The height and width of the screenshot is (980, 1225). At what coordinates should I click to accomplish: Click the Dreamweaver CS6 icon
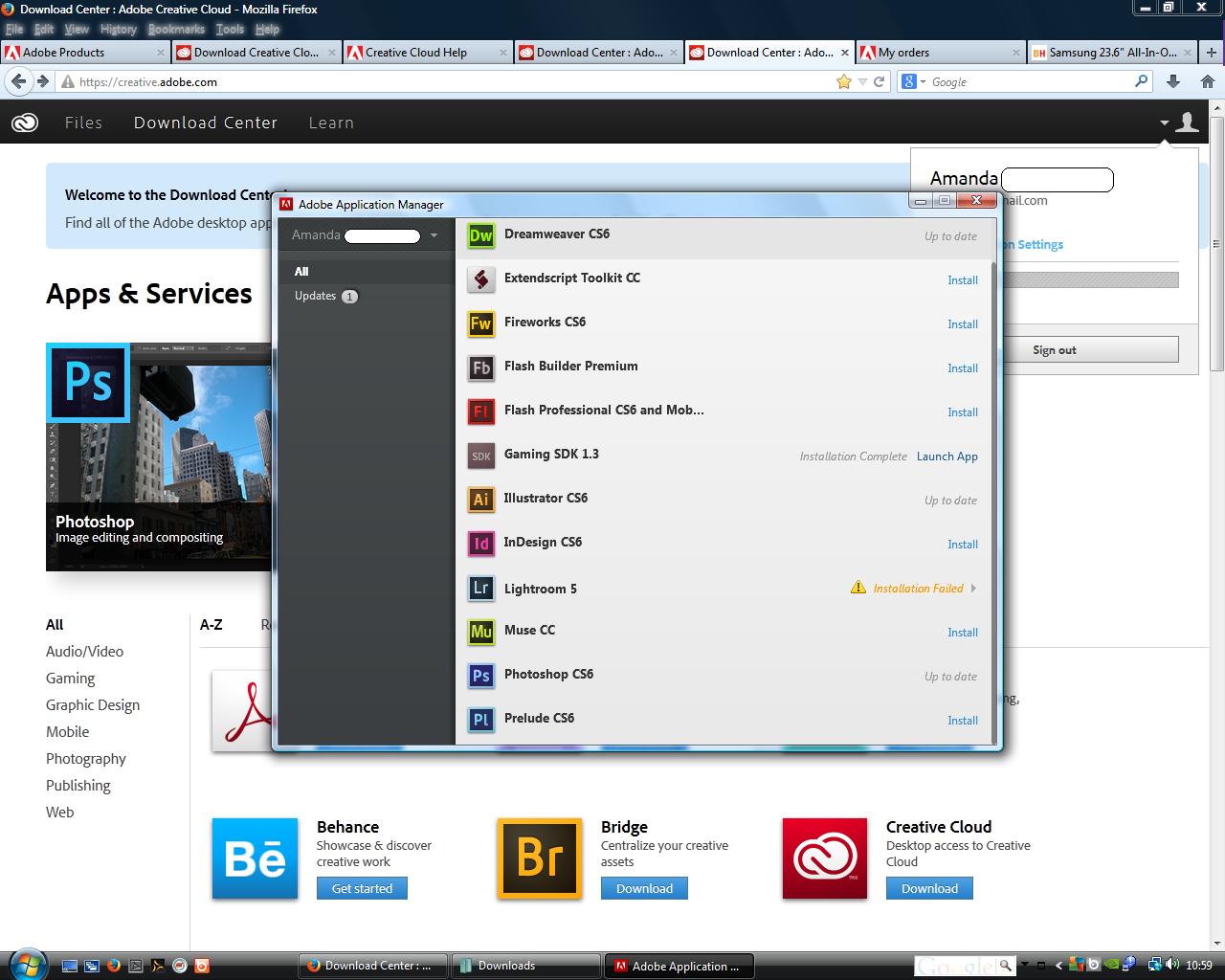pyautogui.click(x=480, y=235)
